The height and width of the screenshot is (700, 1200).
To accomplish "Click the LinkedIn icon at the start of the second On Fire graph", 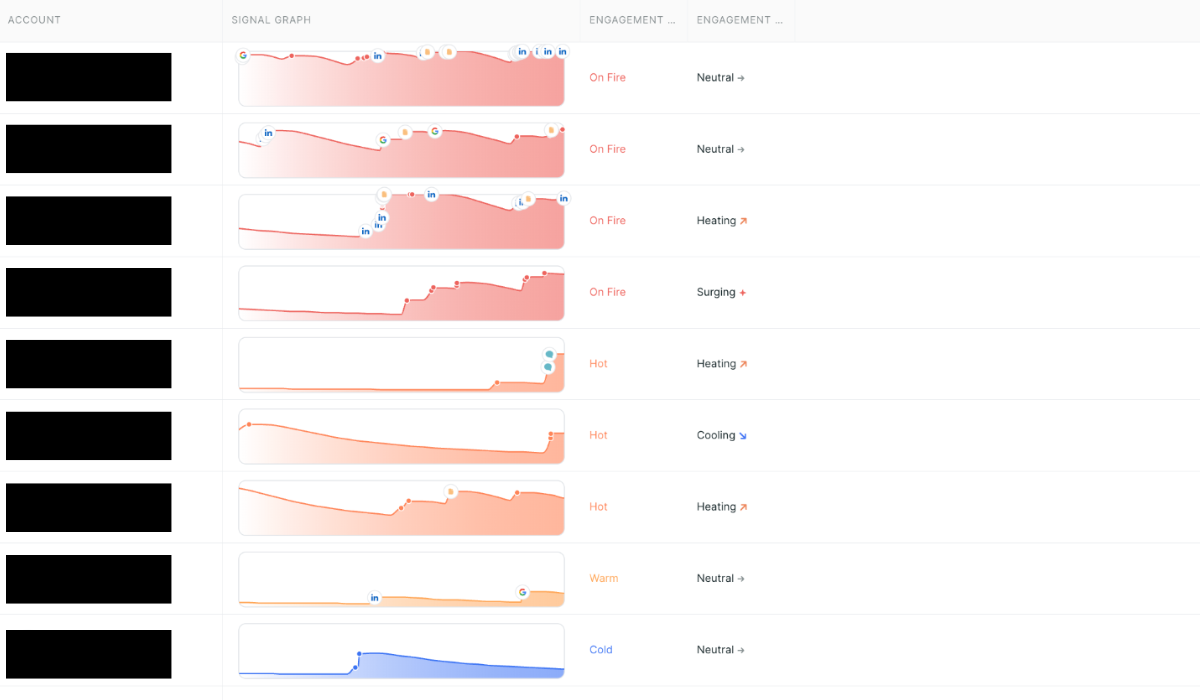I will 268,133.
